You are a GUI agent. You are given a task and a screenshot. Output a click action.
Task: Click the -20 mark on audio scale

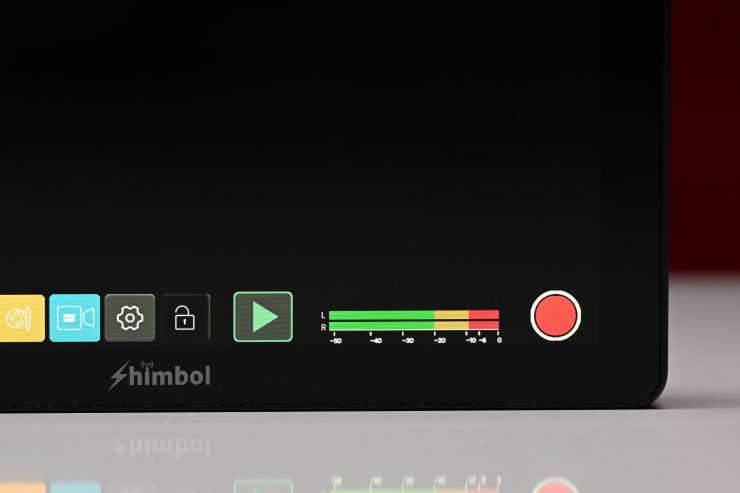point(439,340)
